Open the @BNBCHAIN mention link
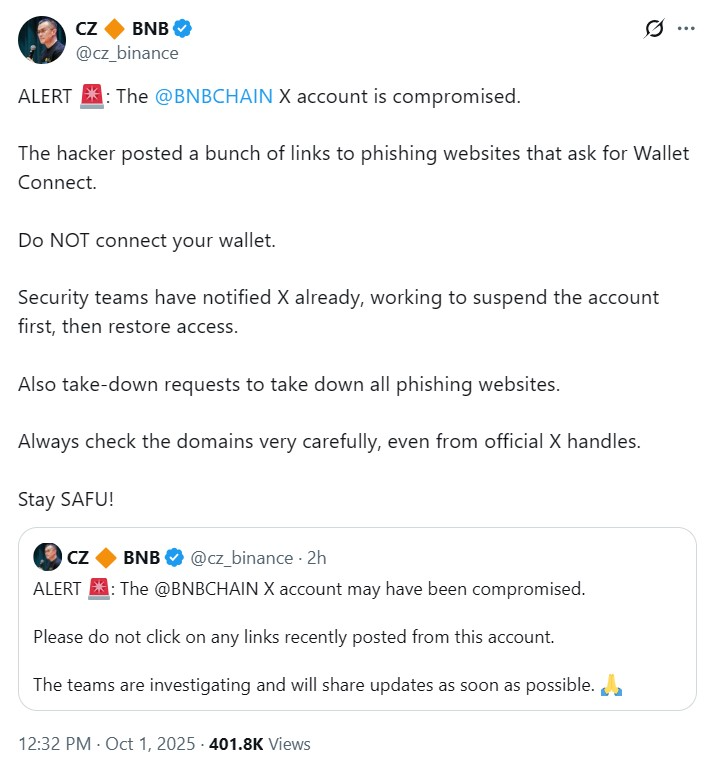Screen dimensions: 716x760 pyautogui.click(x=214, y=98)
